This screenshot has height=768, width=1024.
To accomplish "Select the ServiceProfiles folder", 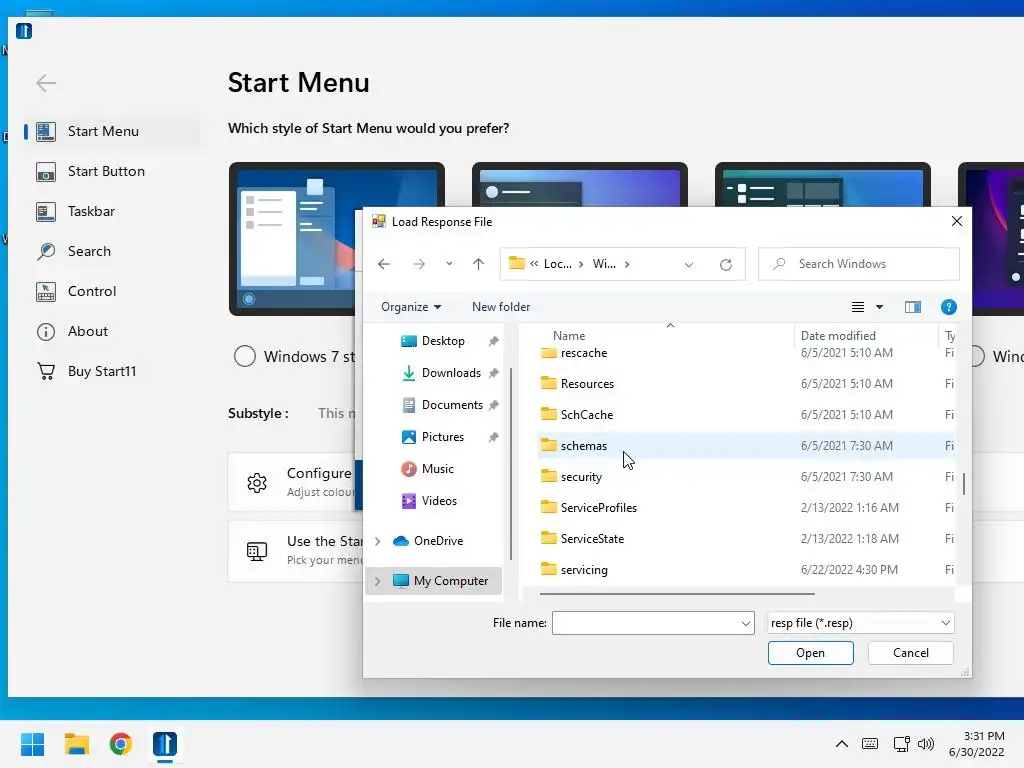I will (744, 507).
